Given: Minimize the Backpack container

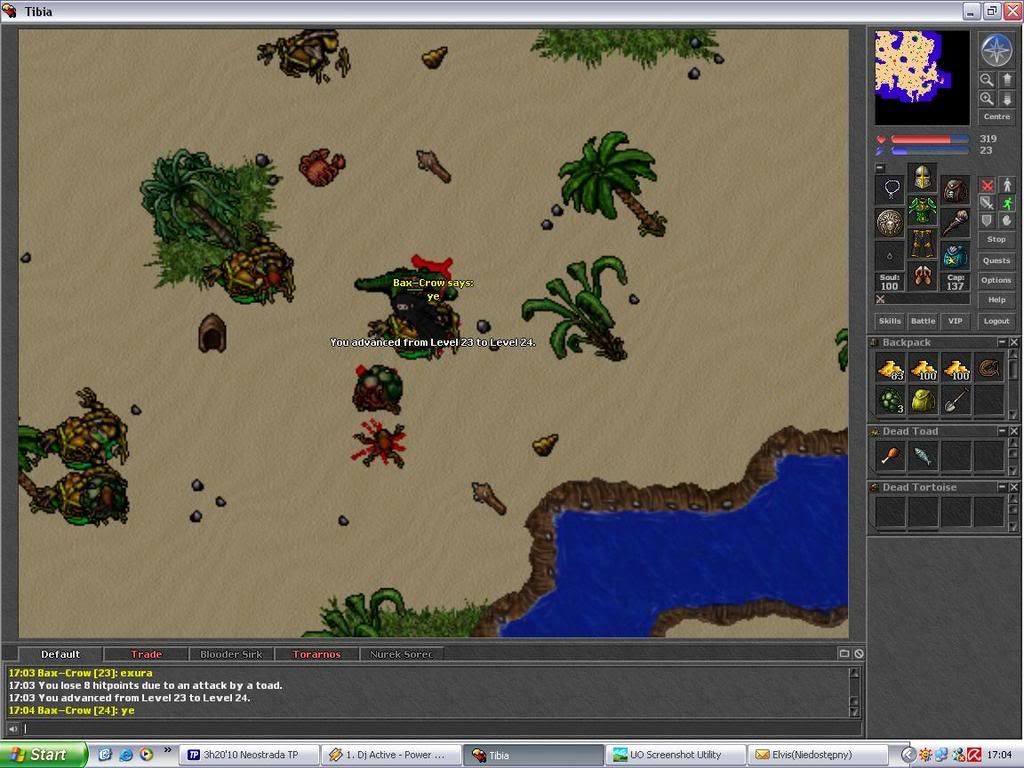Looking at the screenshot, I should (x=1002, y=342).
